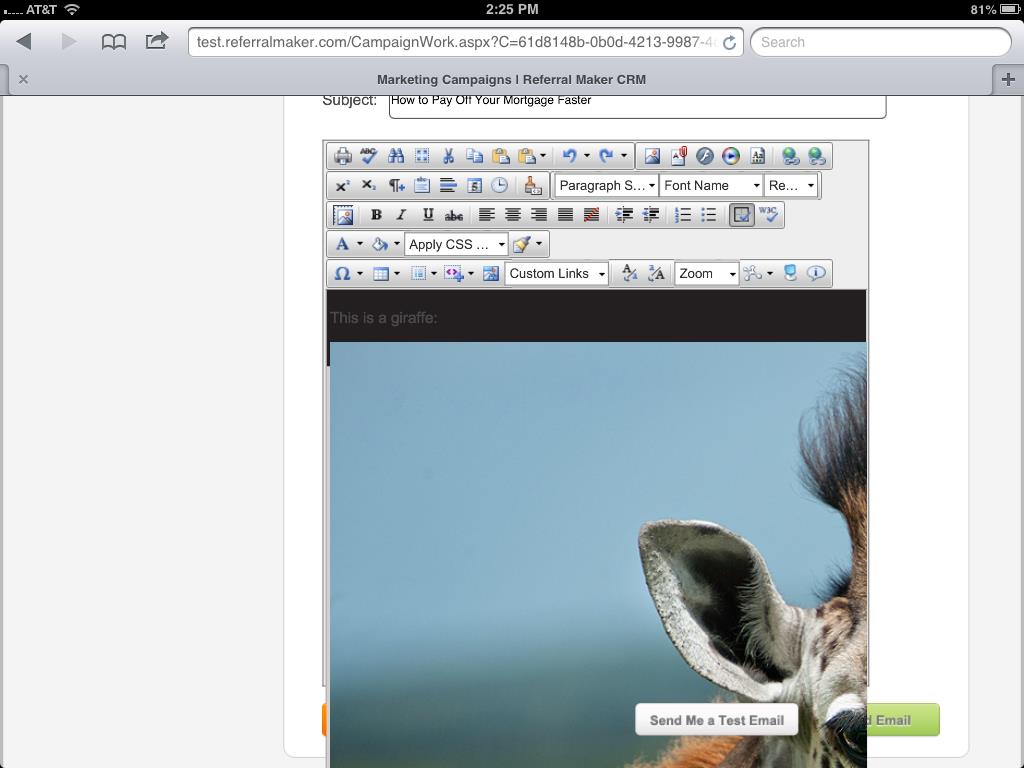Click the Indent icon
Screen dimensions: 1024x768
coord(624,215)
